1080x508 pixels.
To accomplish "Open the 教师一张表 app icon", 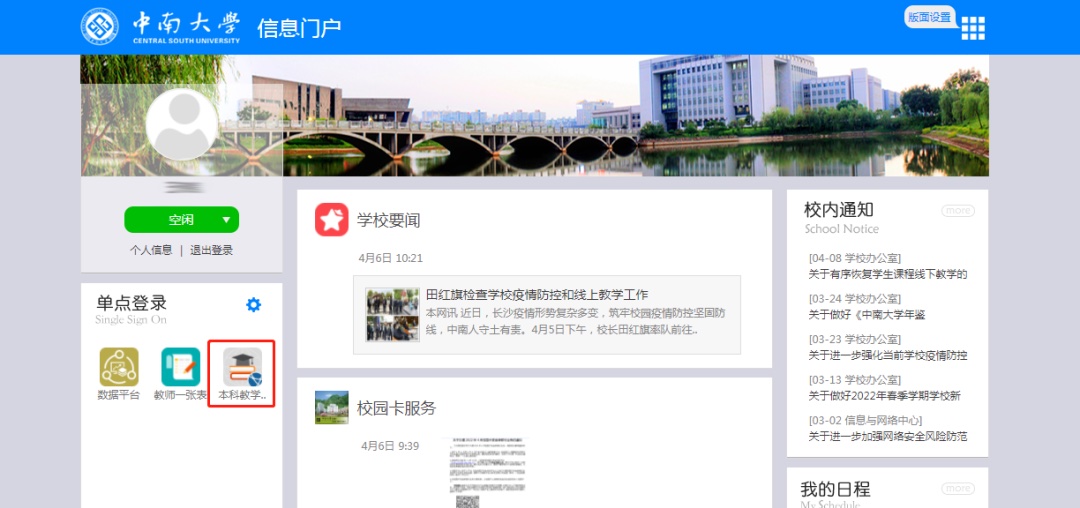I will 181,367.
